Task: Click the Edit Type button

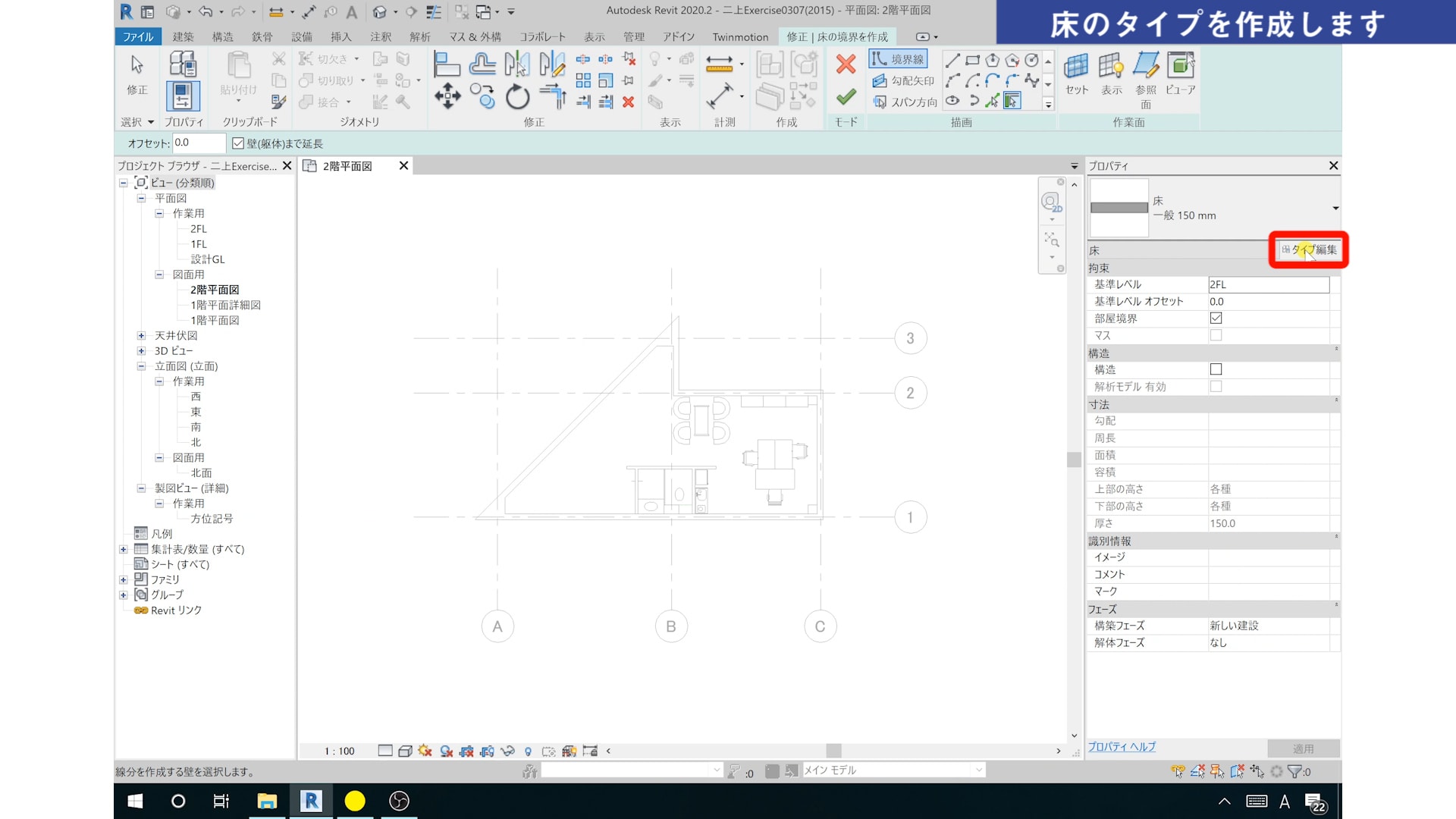Action: (x=1309, y=249)
